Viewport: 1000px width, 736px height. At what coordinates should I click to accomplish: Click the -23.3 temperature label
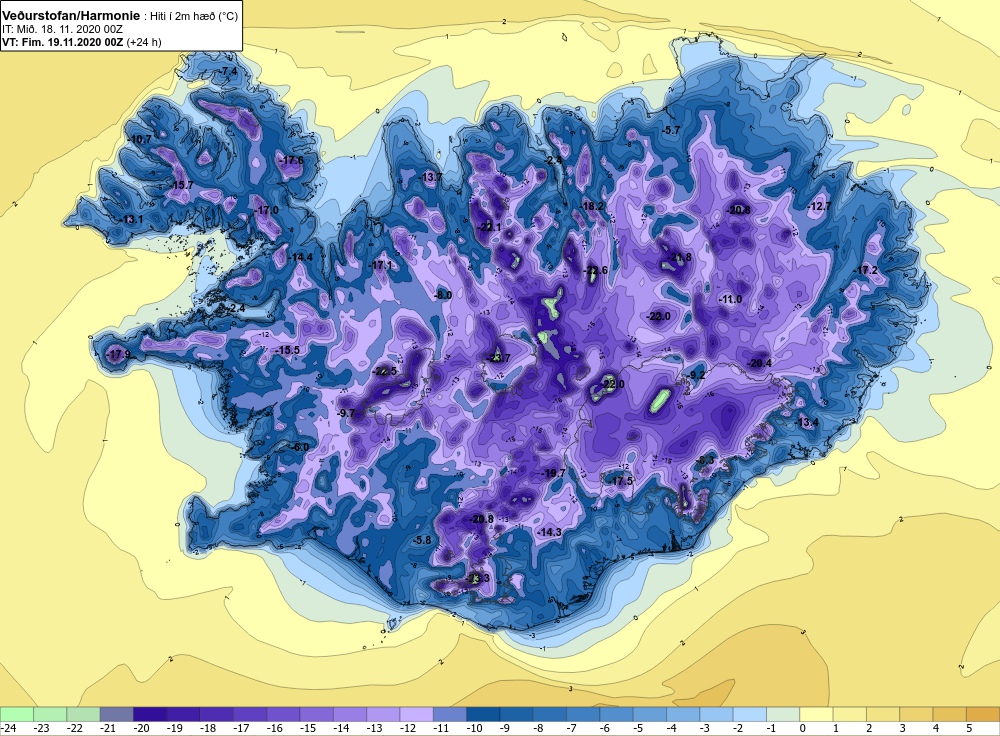point(477,578)
